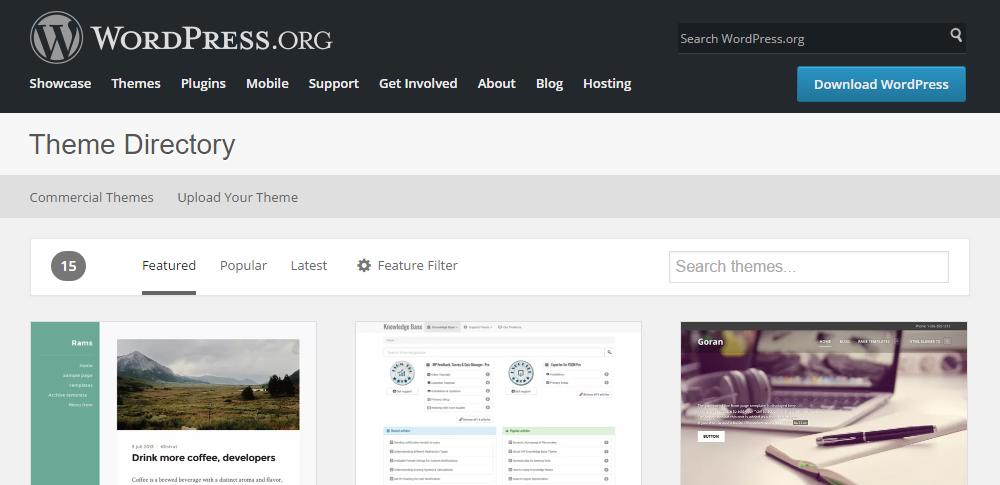Viewport: 1000px width, 485px height.
Task: Click the theme count badge 15
Action: [68, 266]
